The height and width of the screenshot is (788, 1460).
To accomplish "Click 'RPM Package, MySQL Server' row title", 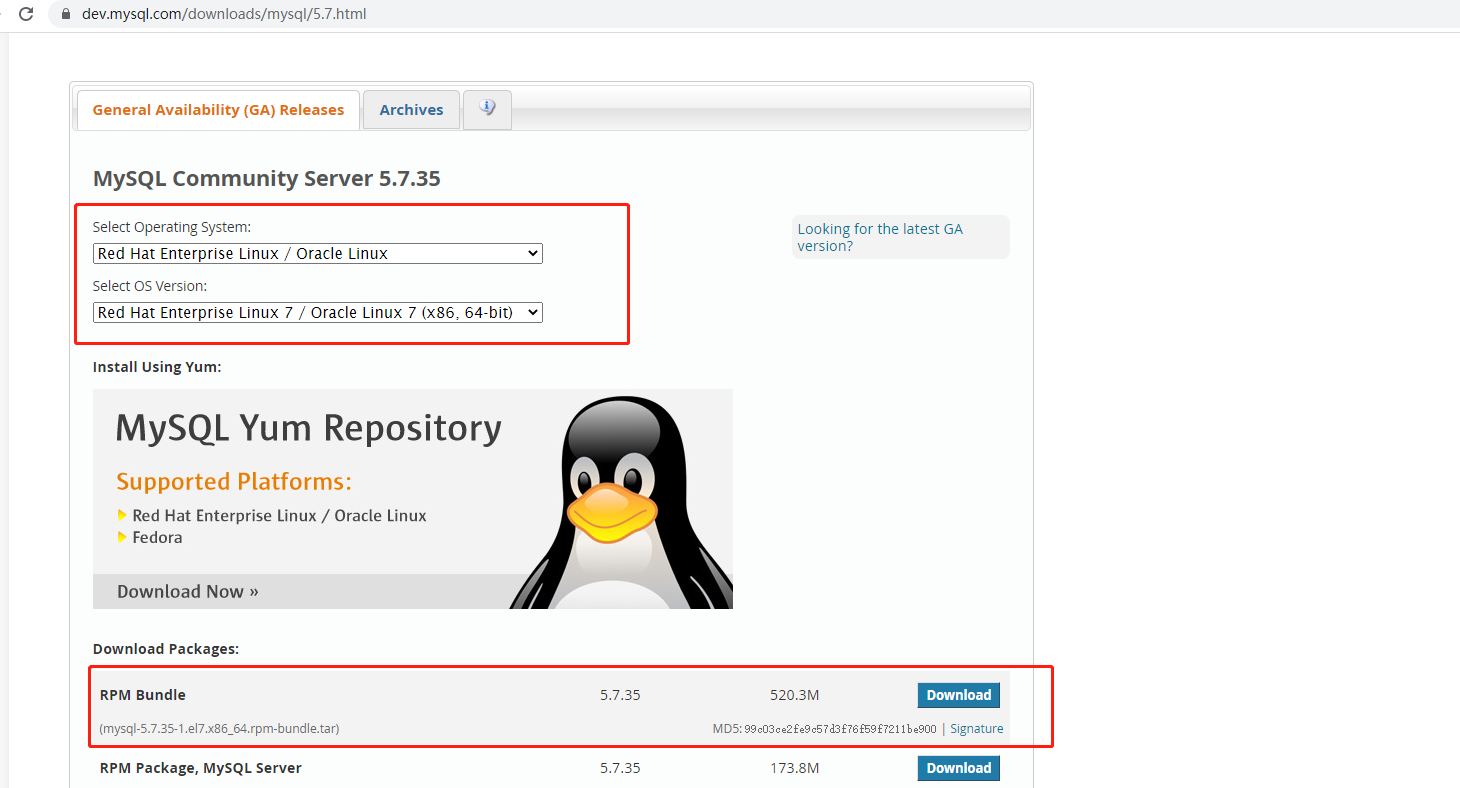I will coord(201,768).
